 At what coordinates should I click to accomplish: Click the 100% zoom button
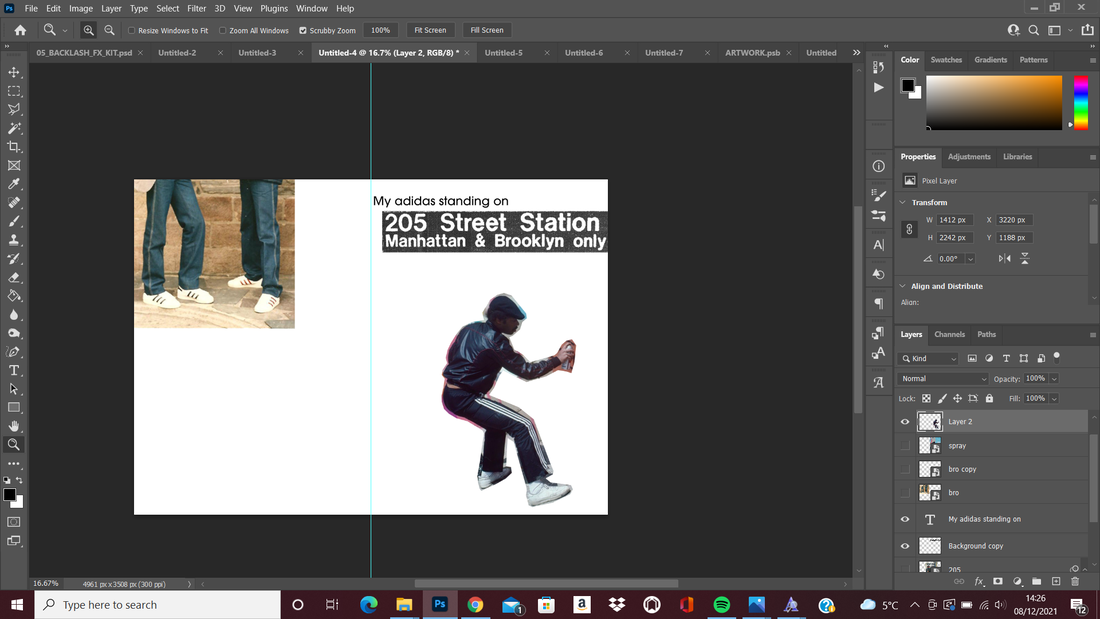coord(380,30)
